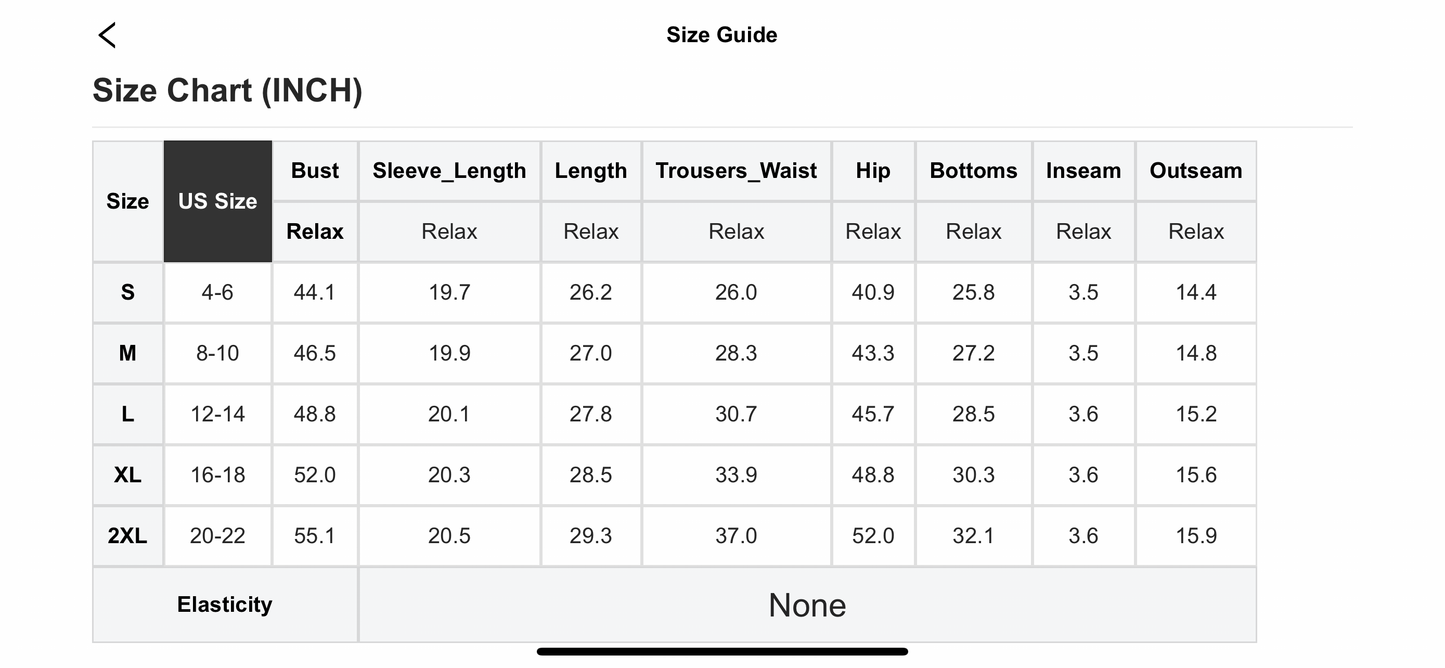The image size is (1445, 668).
Task: Click the Hip column header
Action: (x=873, y=171)
